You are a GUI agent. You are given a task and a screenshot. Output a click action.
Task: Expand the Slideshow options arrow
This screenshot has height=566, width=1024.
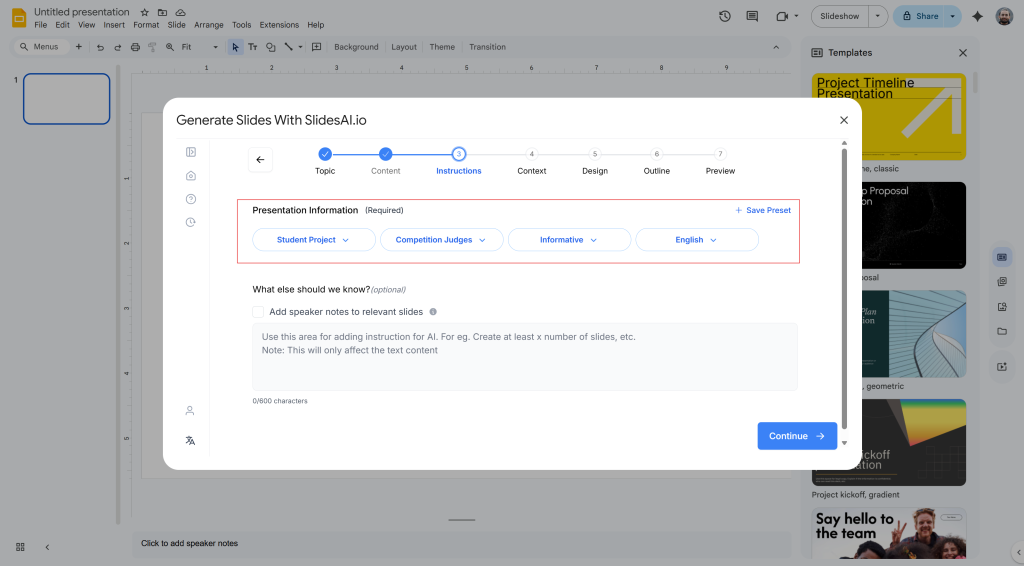[x=878, y=16]
